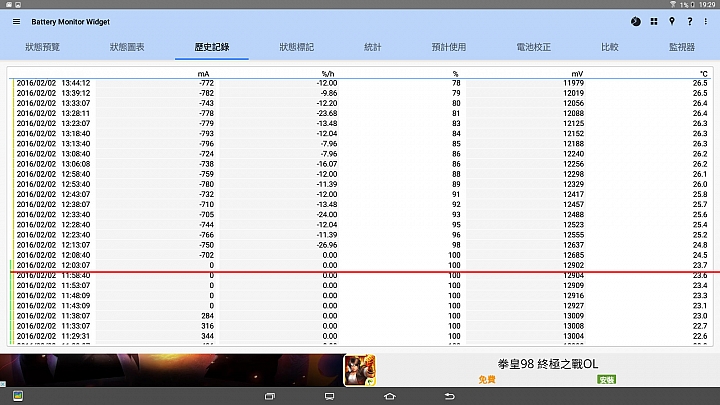The width and height of the screenshot is (720, 405).
Task: Open help question mark icon
Action: 690,22
